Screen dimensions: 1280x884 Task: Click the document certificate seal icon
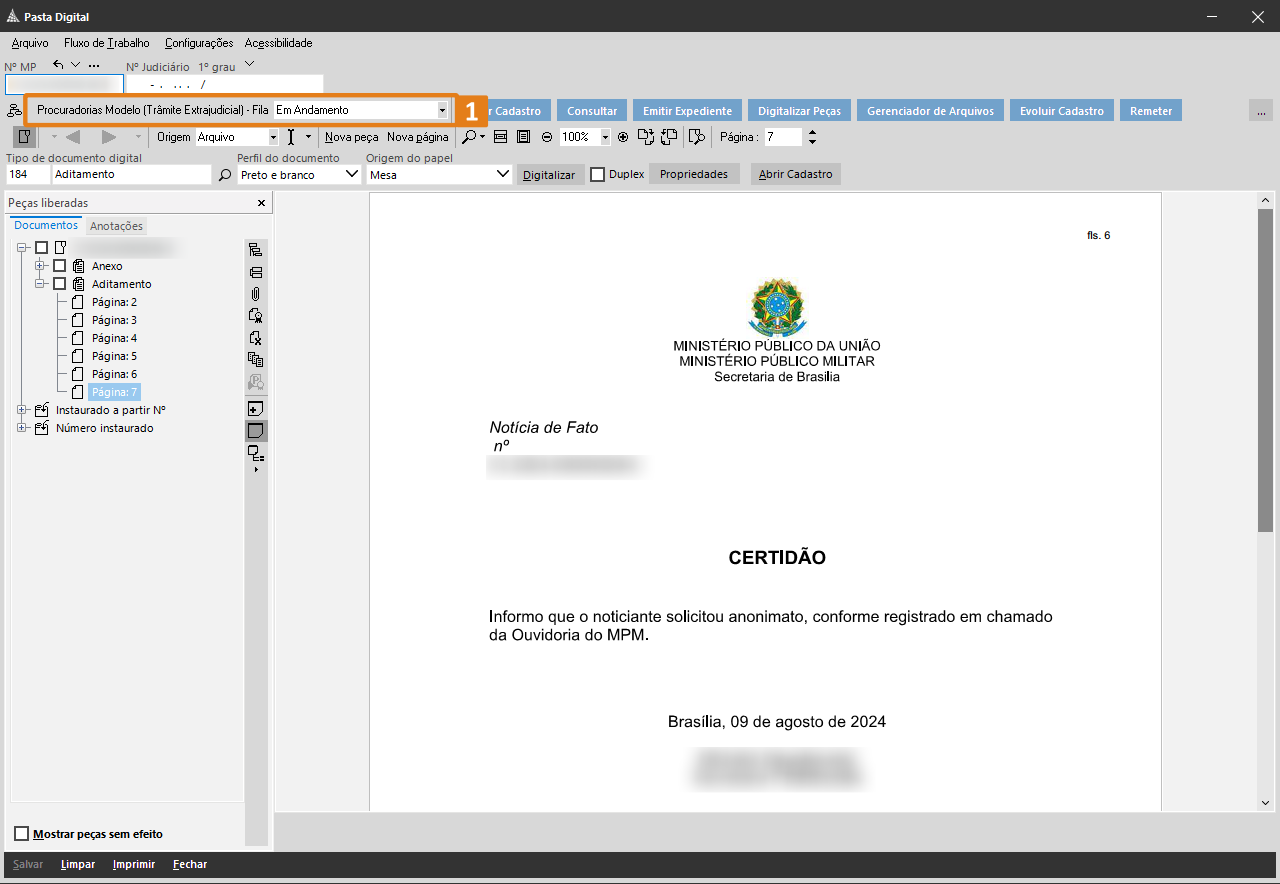(256, 316)
